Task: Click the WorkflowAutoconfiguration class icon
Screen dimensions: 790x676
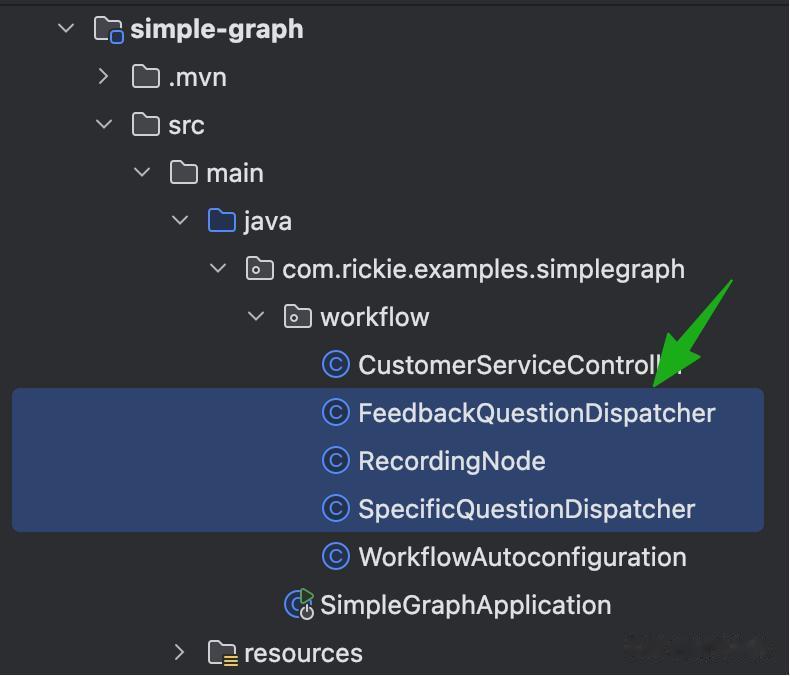Action: coord(335,557)
